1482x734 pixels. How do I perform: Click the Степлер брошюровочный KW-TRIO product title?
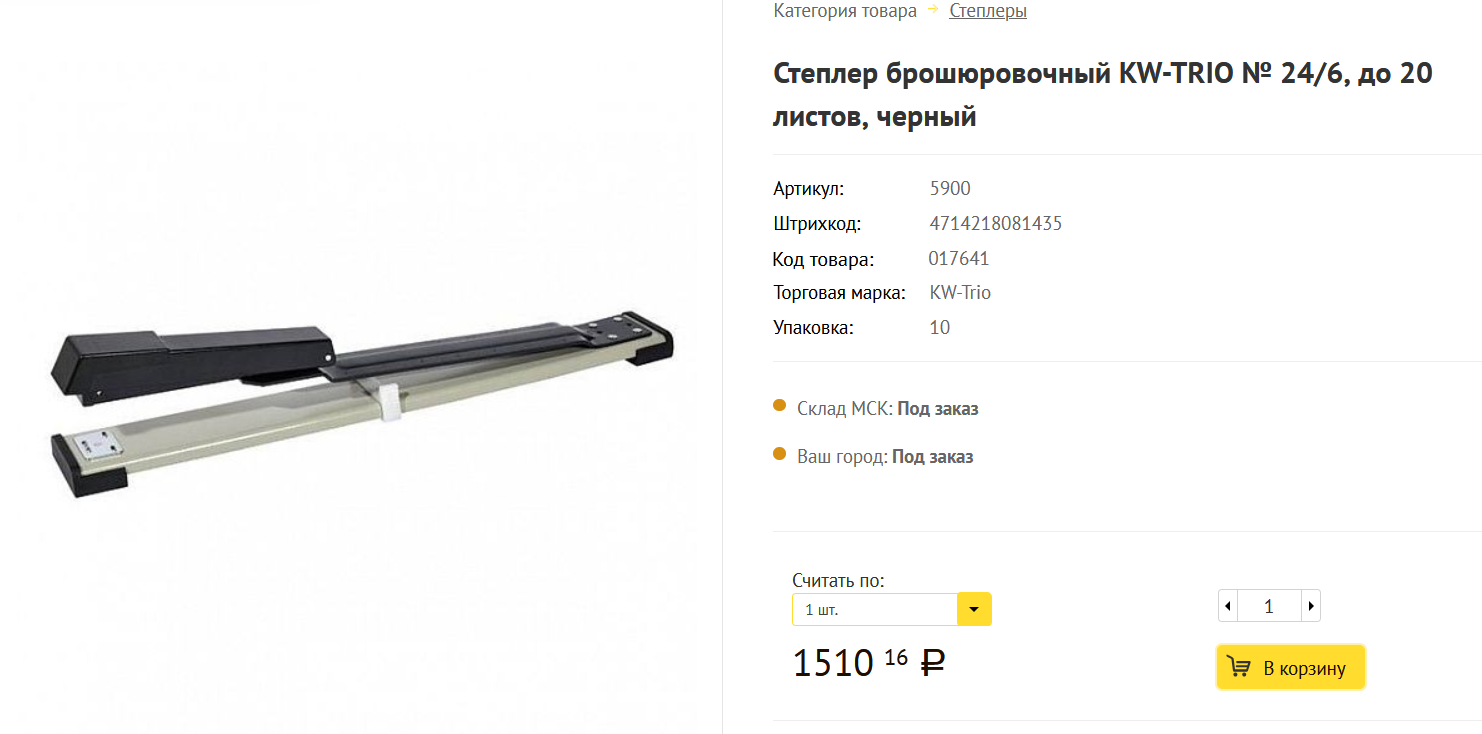pos(1103,95)
